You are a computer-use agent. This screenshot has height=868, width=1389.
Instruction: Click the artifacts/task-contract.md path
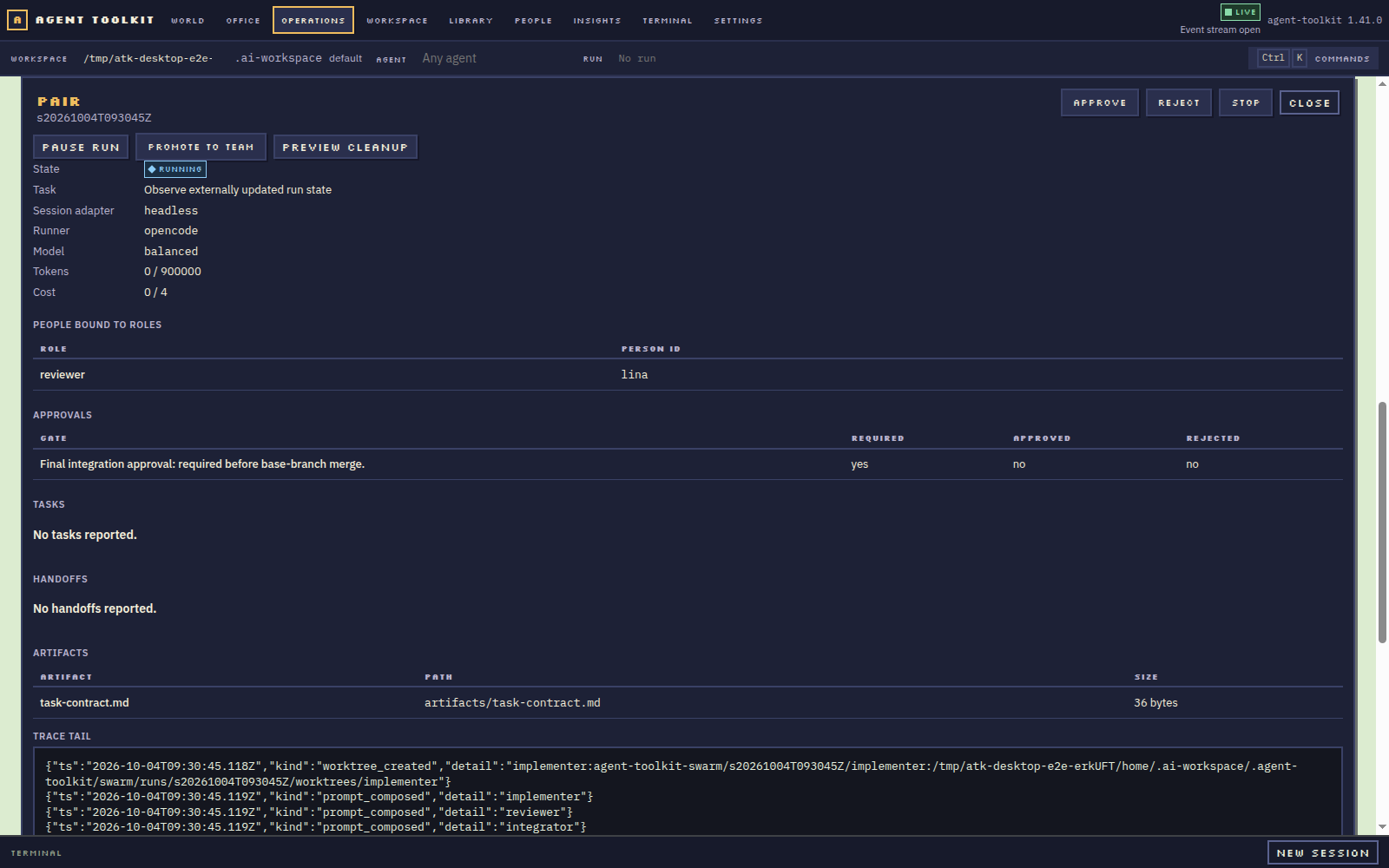coord(512,703)
